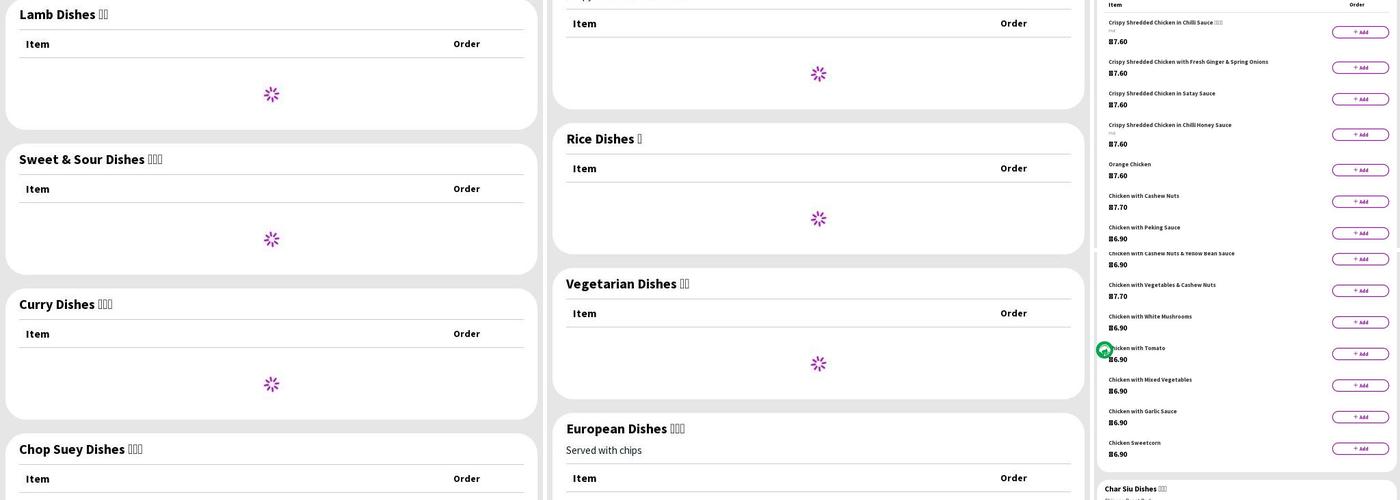Add Crispy Shredded Chicken in Satay Sauce
The width and height of the screenshot is (1400, 500).
[1360, 99]
